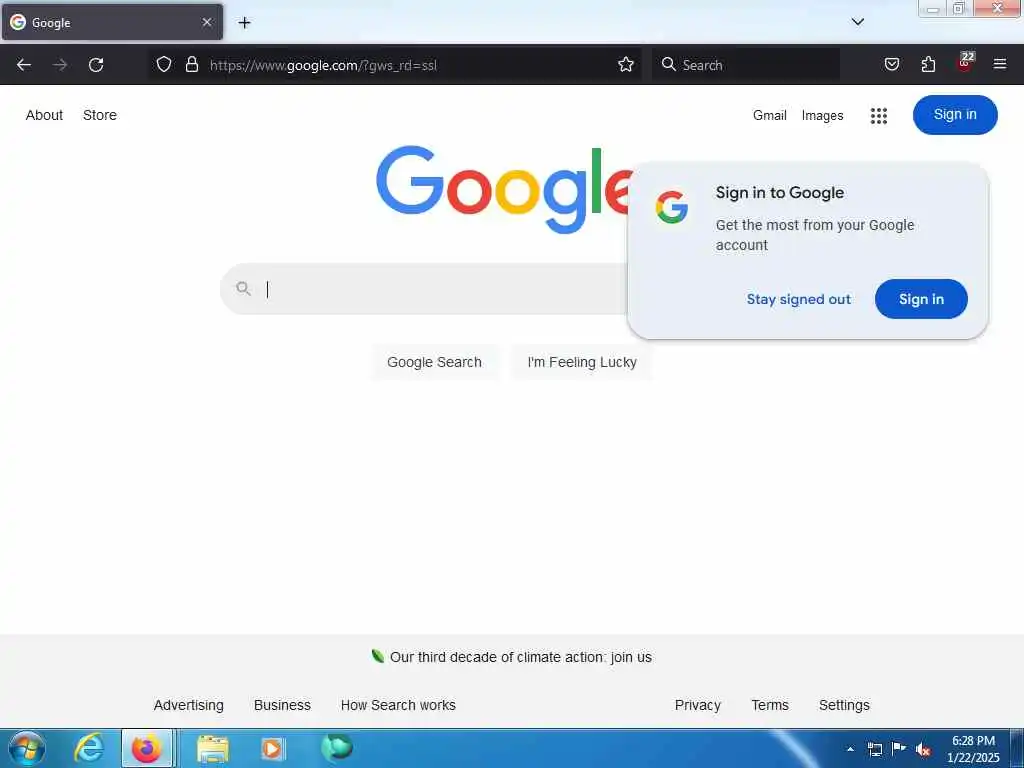
Task: Bookmark this page with the star icon
Action: pos(626,64)
